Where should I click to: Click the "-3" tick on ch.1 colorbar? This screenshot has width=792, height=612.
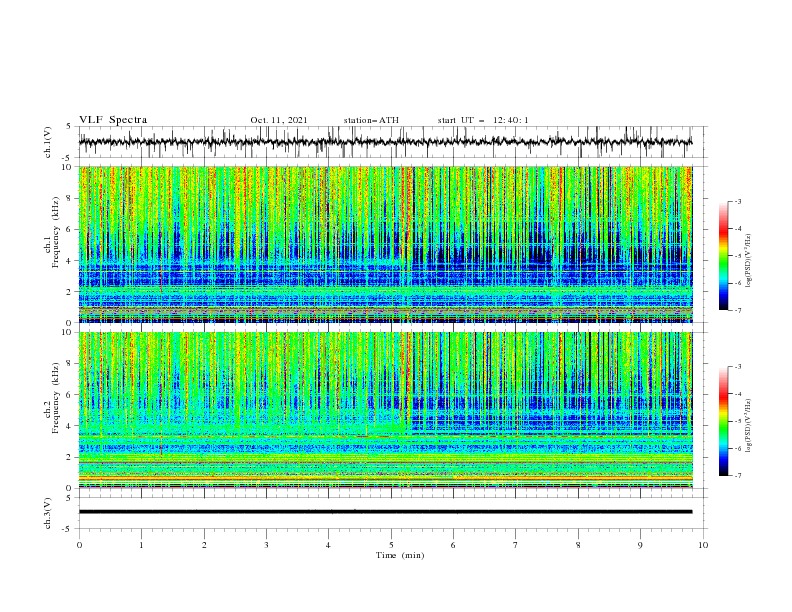pyautogui.click(x=738, y=202)
